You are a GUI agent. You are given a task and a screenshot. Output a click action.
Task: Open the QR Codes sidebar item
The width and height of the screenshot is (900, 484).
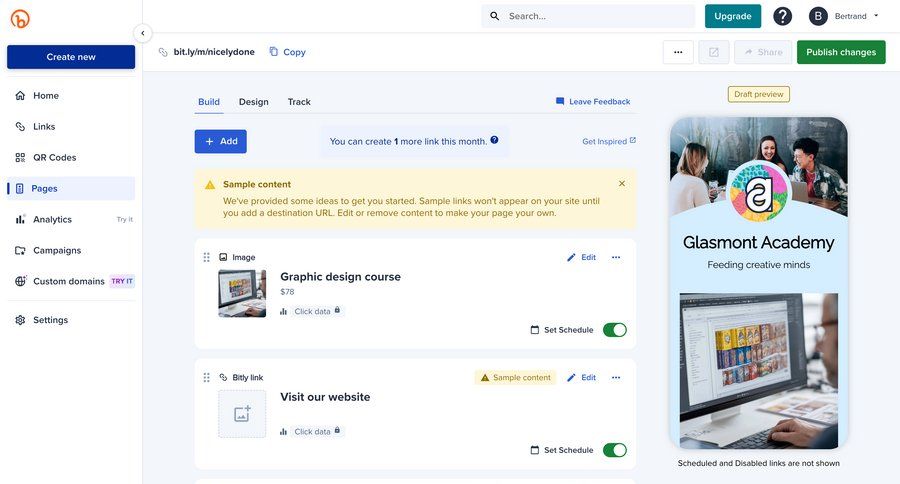pos(54,157)
